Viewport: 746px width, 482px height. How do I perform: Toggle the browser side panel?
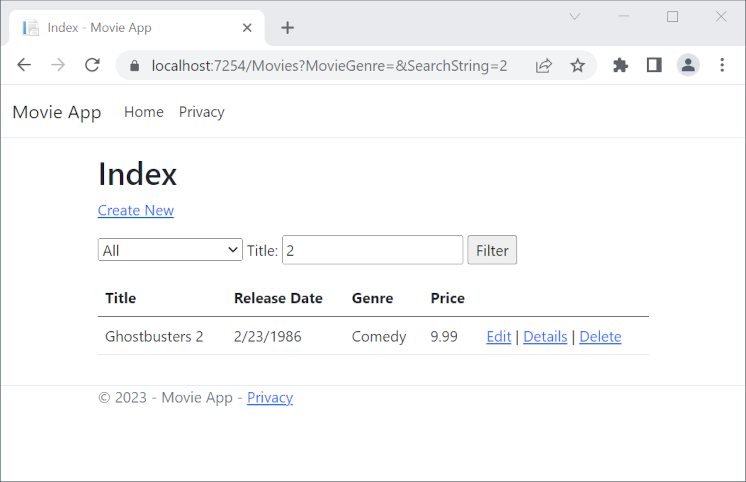[654, 65]
